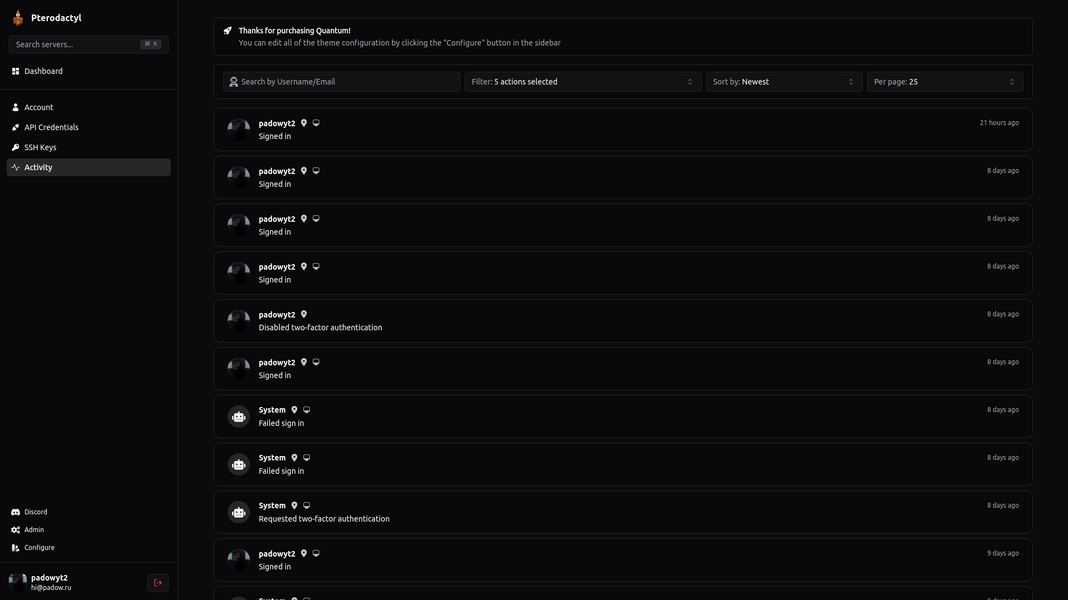Click the Search by Username/Email field
Image resolution: width=1068 pixels, height=600 pixels.
(x=341, y=82)
